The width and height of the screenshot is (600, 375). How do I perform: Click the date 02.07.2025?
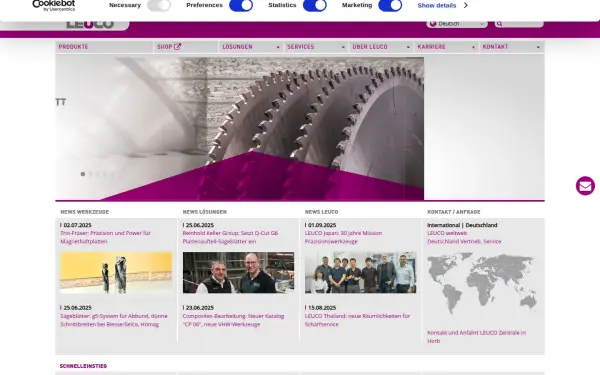pyautogui.click(x=77, y=225)
